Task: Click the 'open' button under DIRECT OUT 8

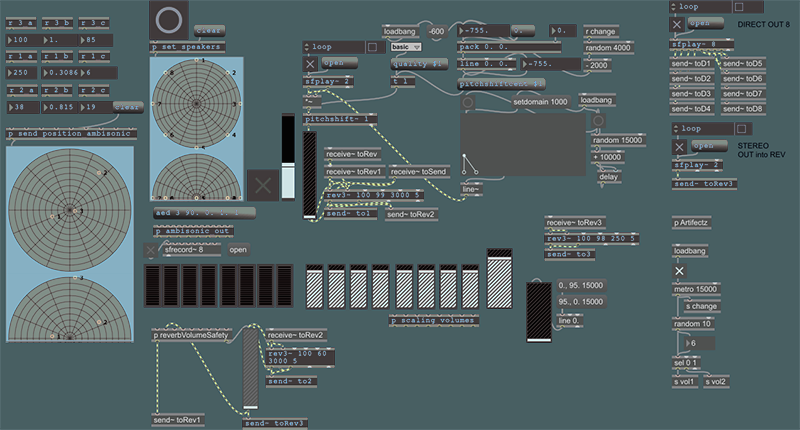Action: click(704, 24)
